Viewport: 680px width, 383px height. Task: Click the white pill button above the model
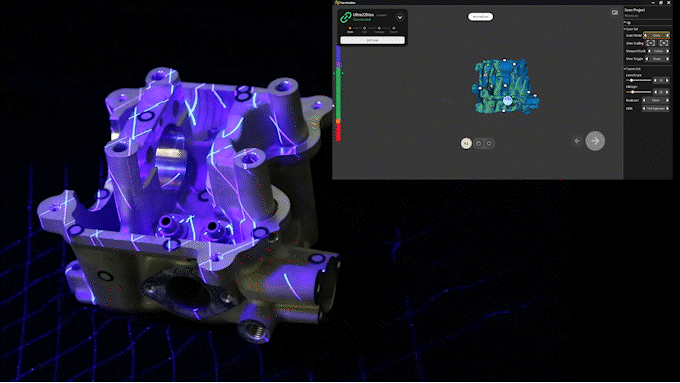coord(480,16)
